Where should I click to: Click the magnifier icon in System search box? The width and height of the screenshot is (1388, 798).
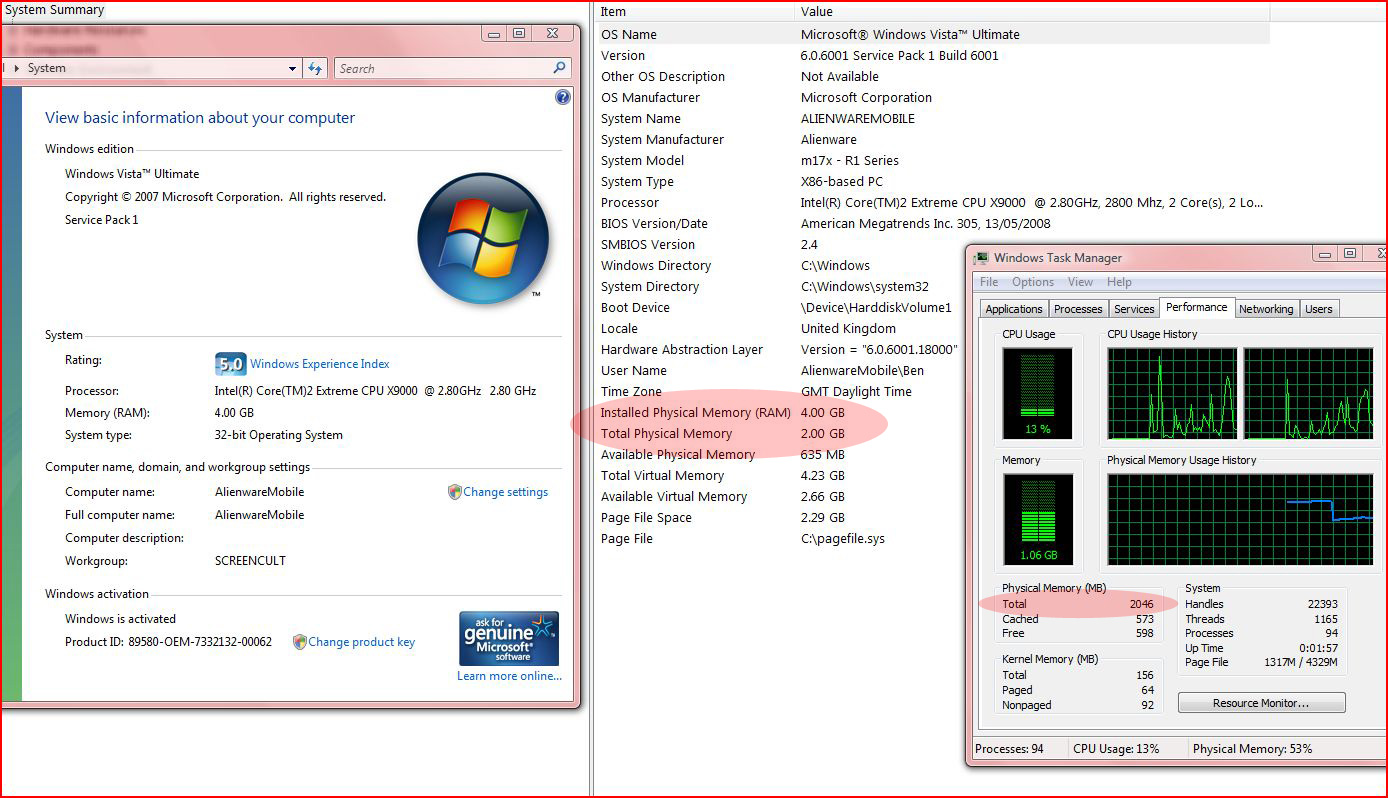point(560,68)
